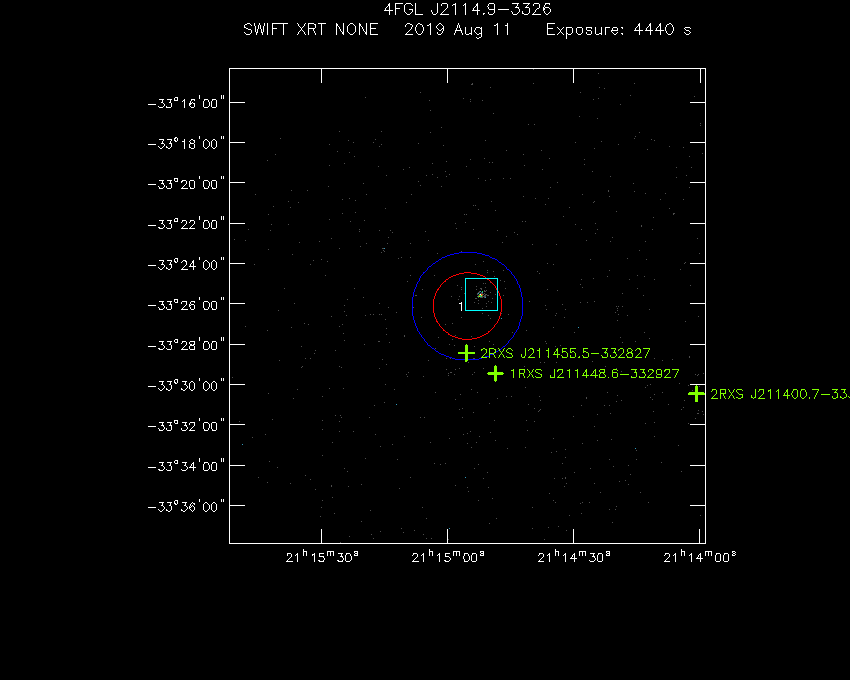Viewport: 850px width, 680px height.
Task: Click the -33°34'00" declination label
Action: coord(186,466)
